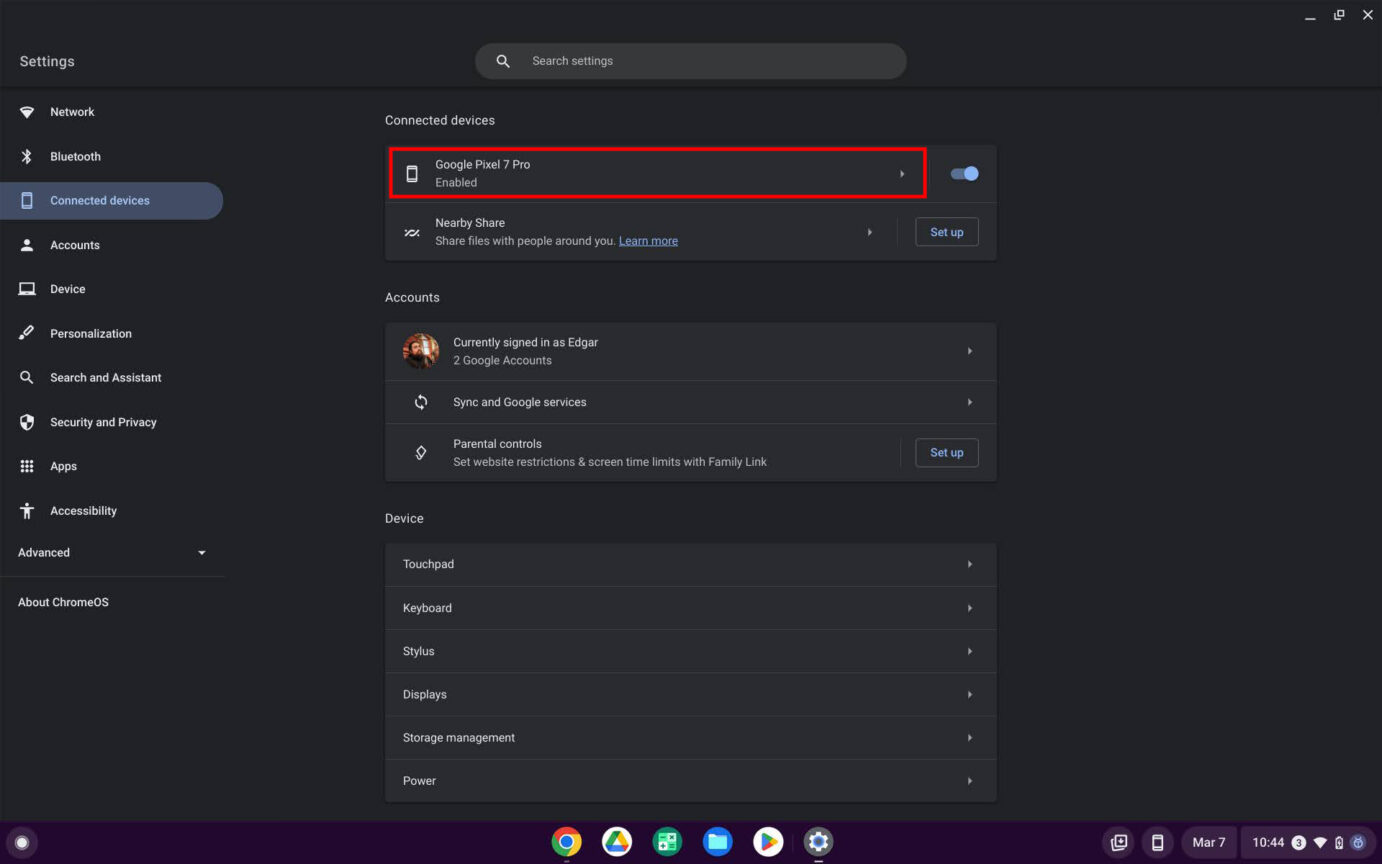Launch Google Drive from the shelf
Screen dimensions: 1382x864
617,842
